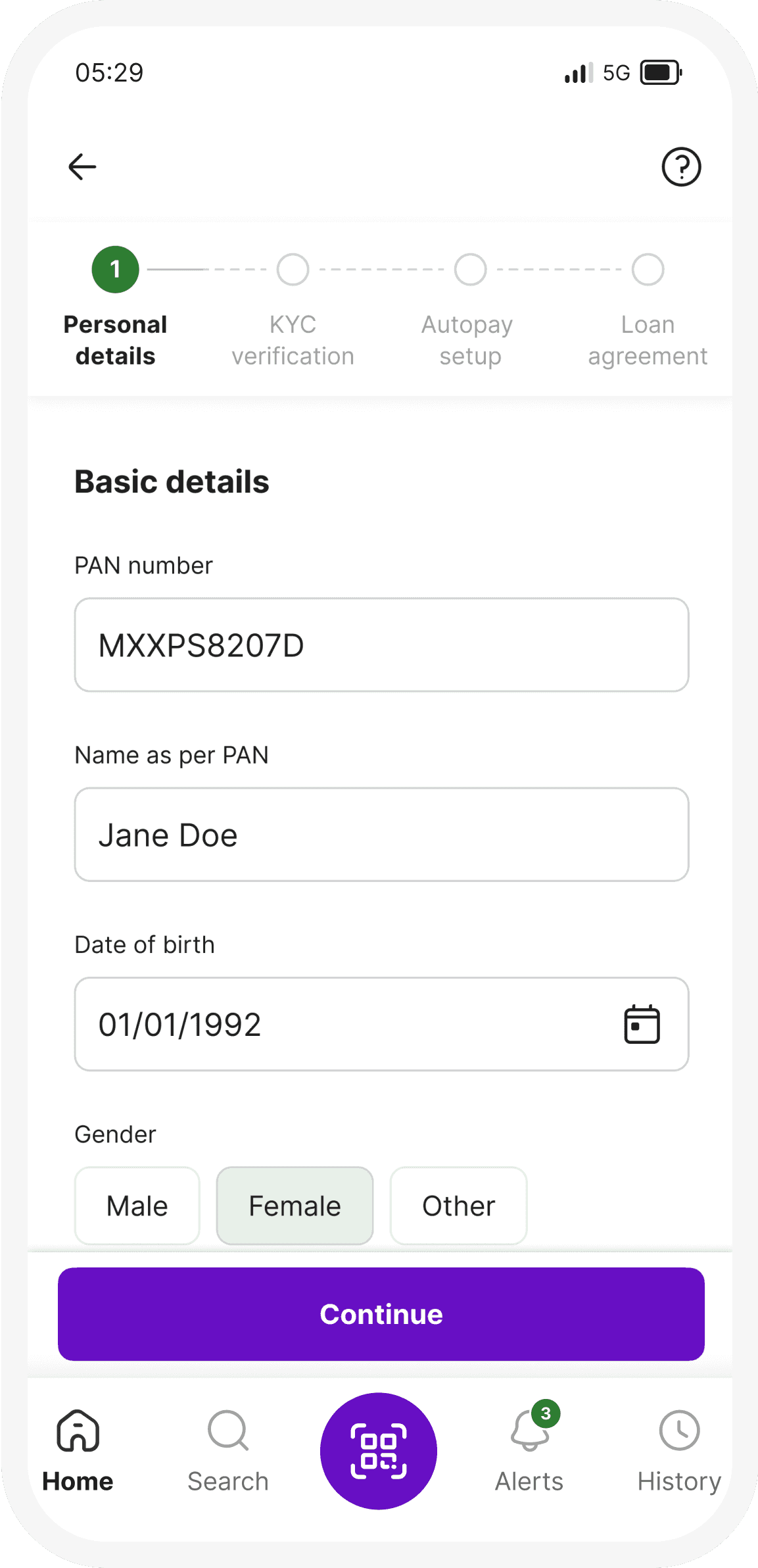
Task: Tap the back arrow icon
Action: click(82, 167)
